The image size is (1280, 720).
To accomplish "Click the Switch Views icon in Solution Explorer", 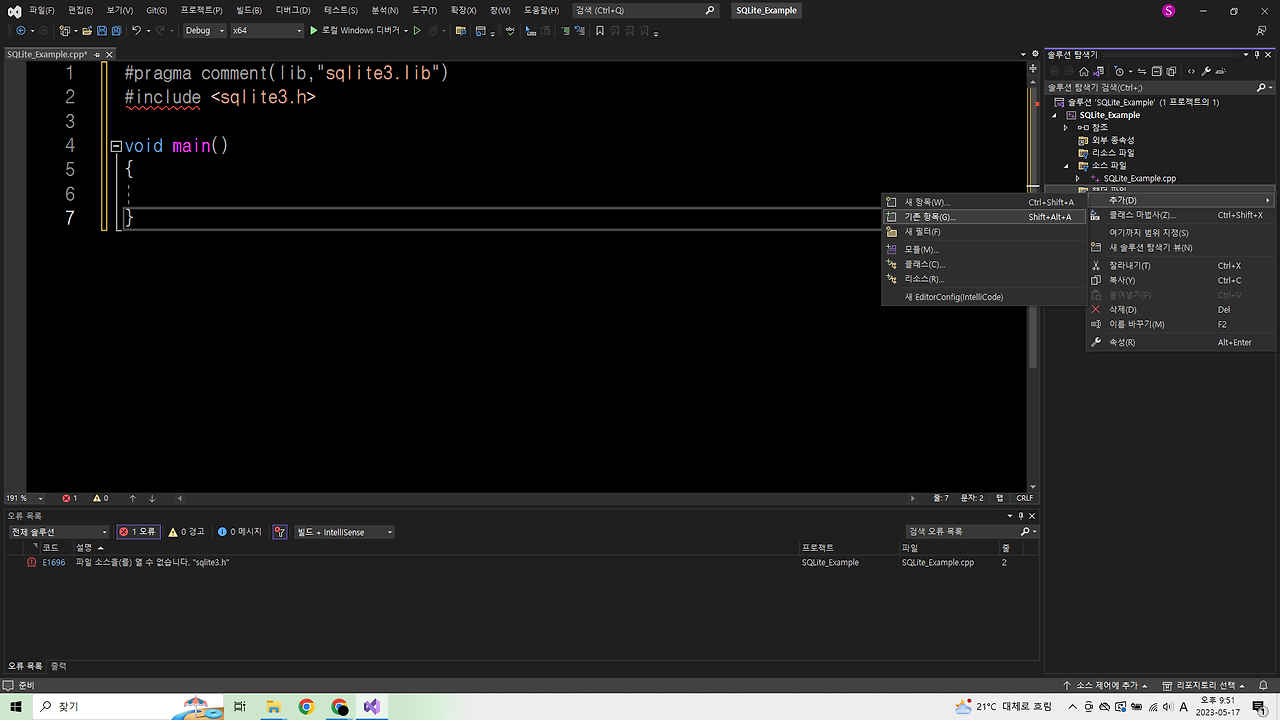I will point(1098,72).
